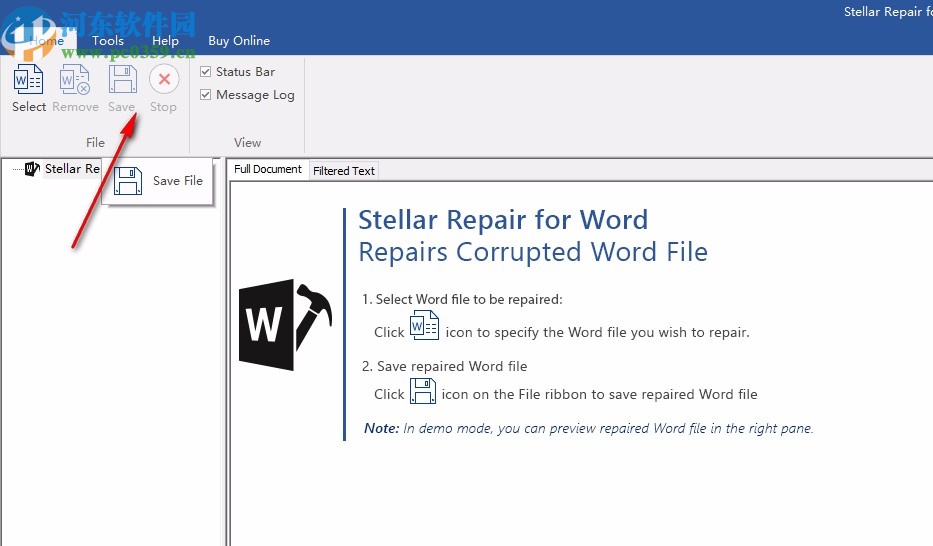Click the Save File tooltip floppy icon

coord(128,181)
